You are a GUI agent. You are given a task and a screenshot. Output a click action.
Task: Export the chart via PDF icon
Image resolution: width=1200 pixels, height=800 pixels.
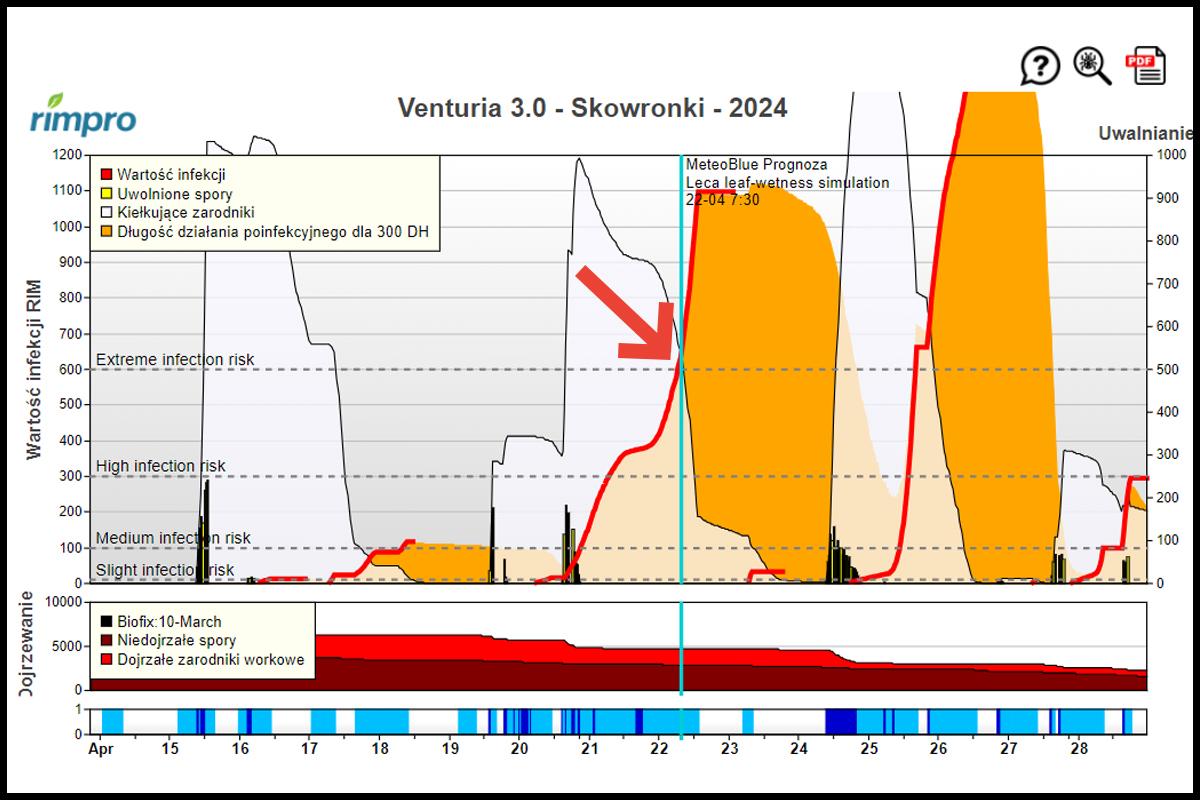(x=1146, y=66)
